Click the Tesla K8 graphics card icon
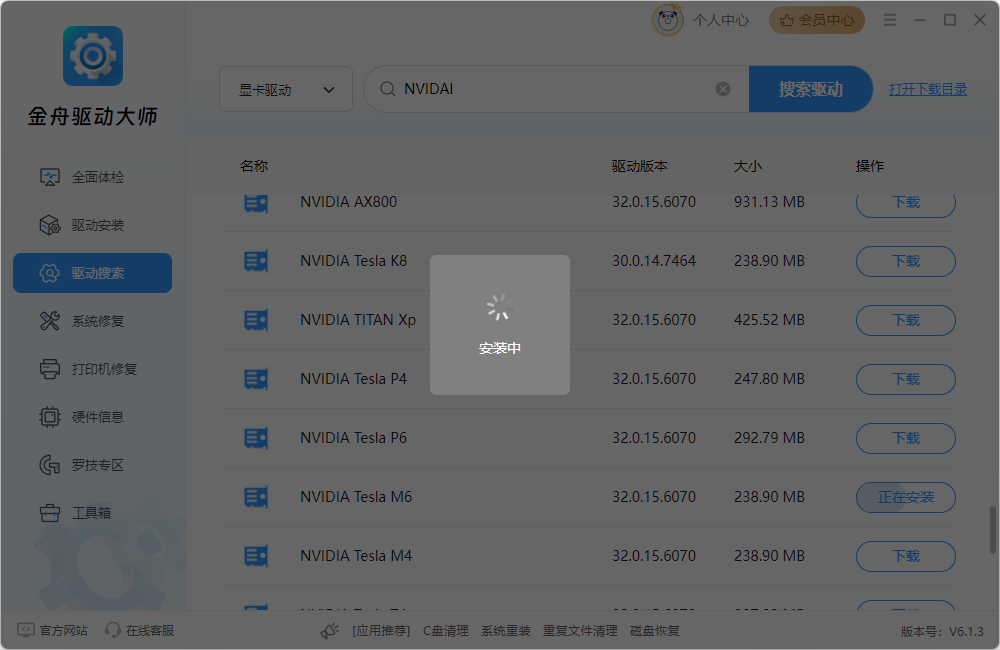This screenshot has height=650, width=1000. coord(256,262)
